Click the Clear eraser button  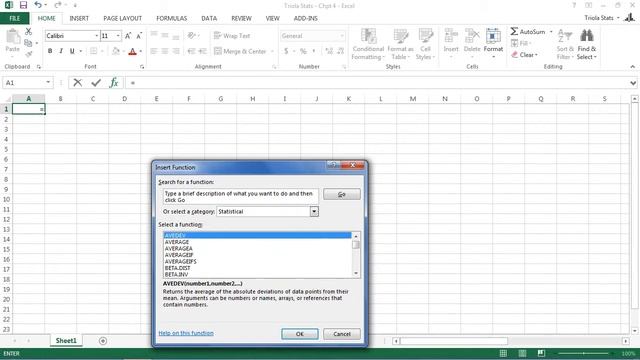click(524, 55)
